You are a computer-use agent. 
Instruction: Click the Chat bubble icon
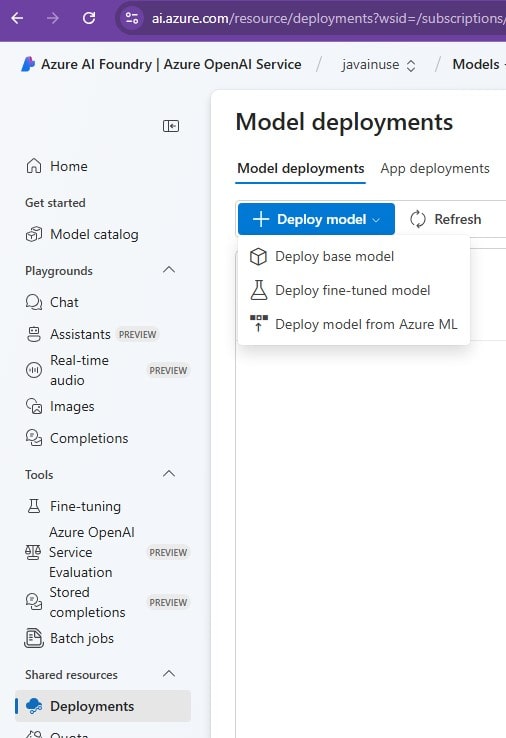[x=34, y=302]
